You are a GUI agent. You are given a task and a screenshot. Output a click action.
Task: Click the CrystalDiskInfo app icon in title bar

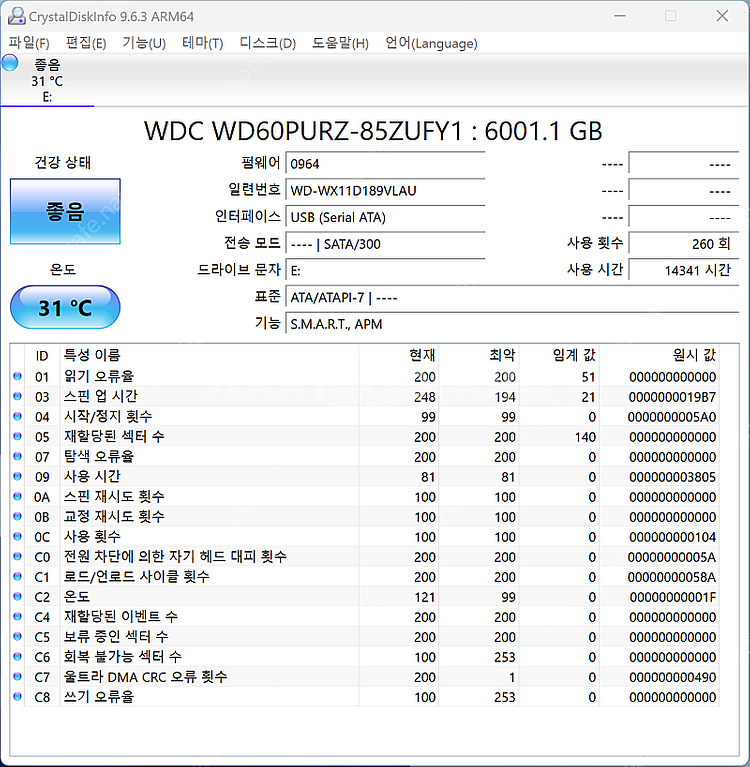(16, 16)
